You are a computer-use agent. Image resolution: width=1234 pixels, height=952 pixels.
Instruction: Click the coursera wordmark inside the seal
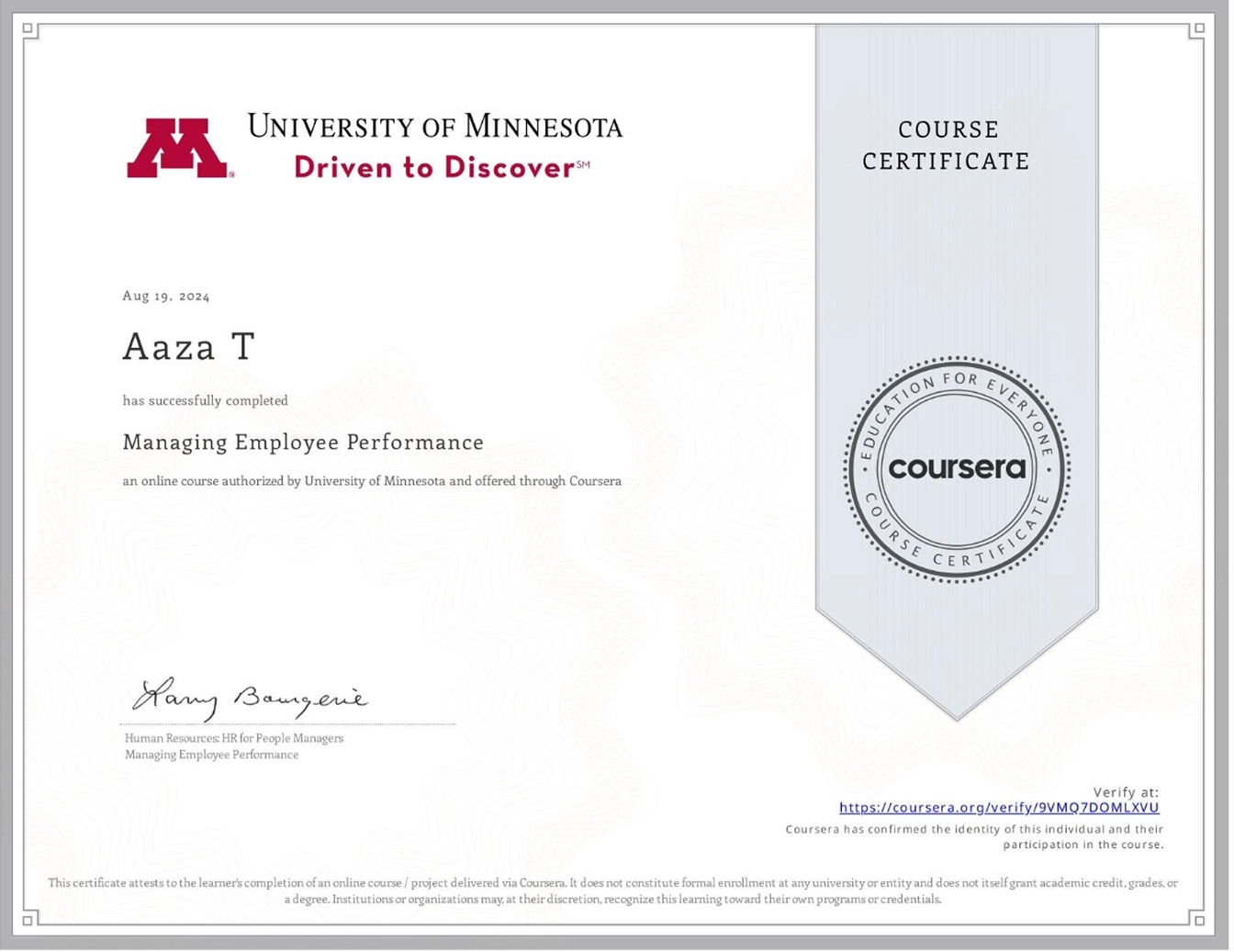957,468
